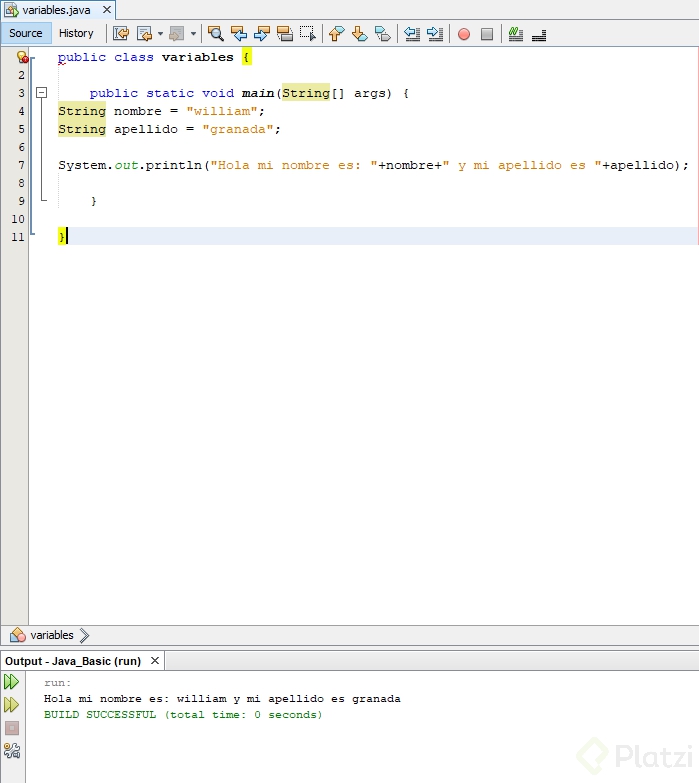Click the breadcrumb arrow after variables
The image size is (699, 783).
[x=84, y=635]
